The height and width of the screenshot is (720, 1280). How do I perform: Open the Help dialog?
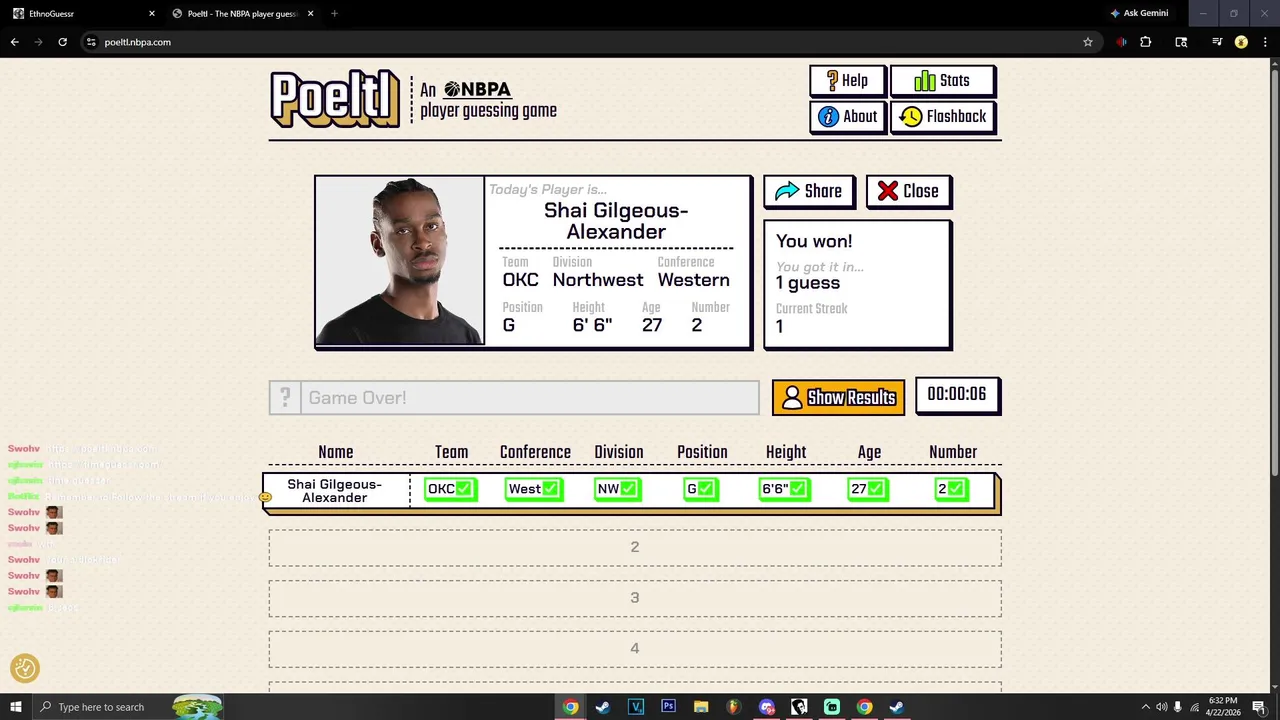846,81
